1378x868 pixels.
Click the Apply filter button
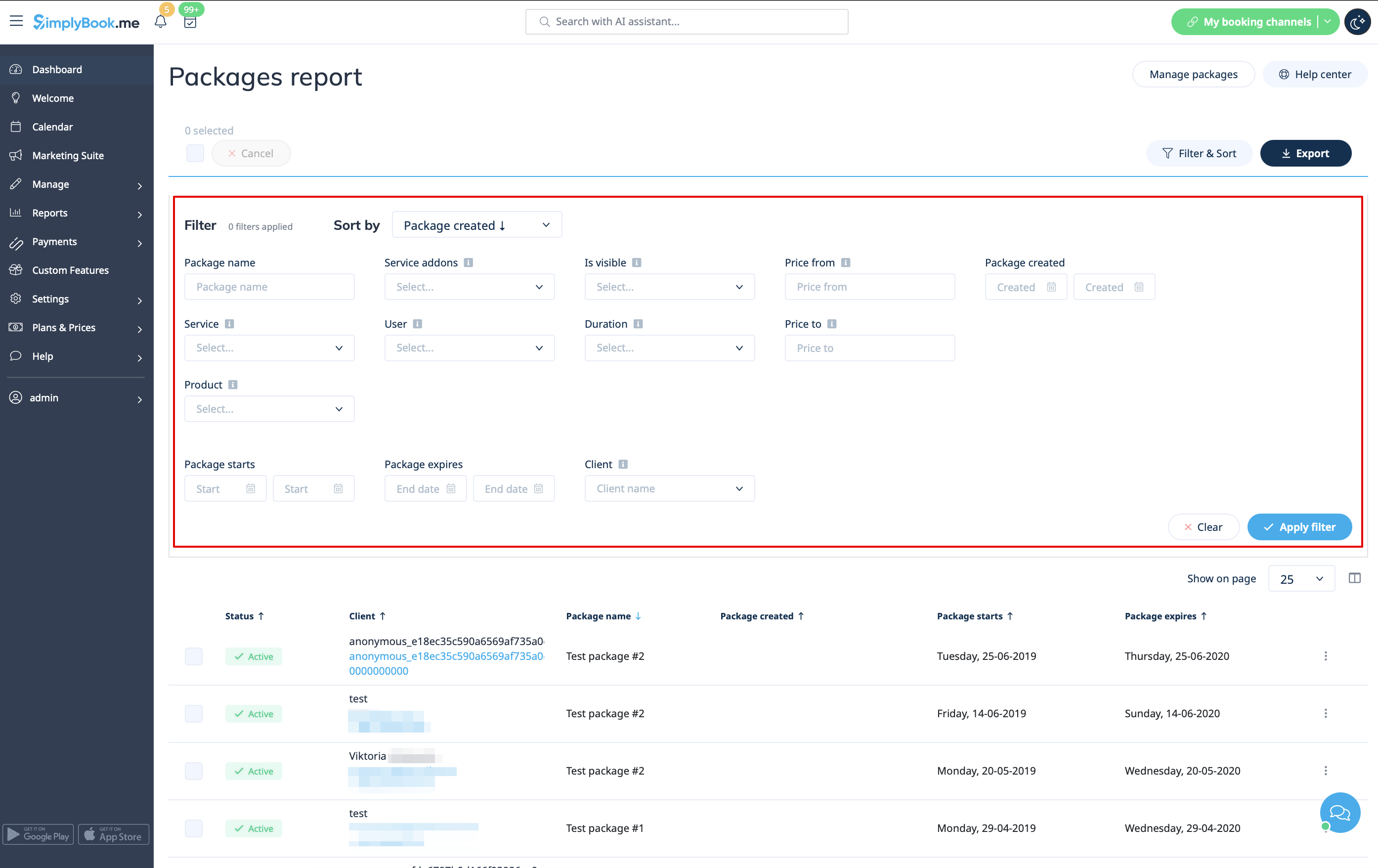1299,527
